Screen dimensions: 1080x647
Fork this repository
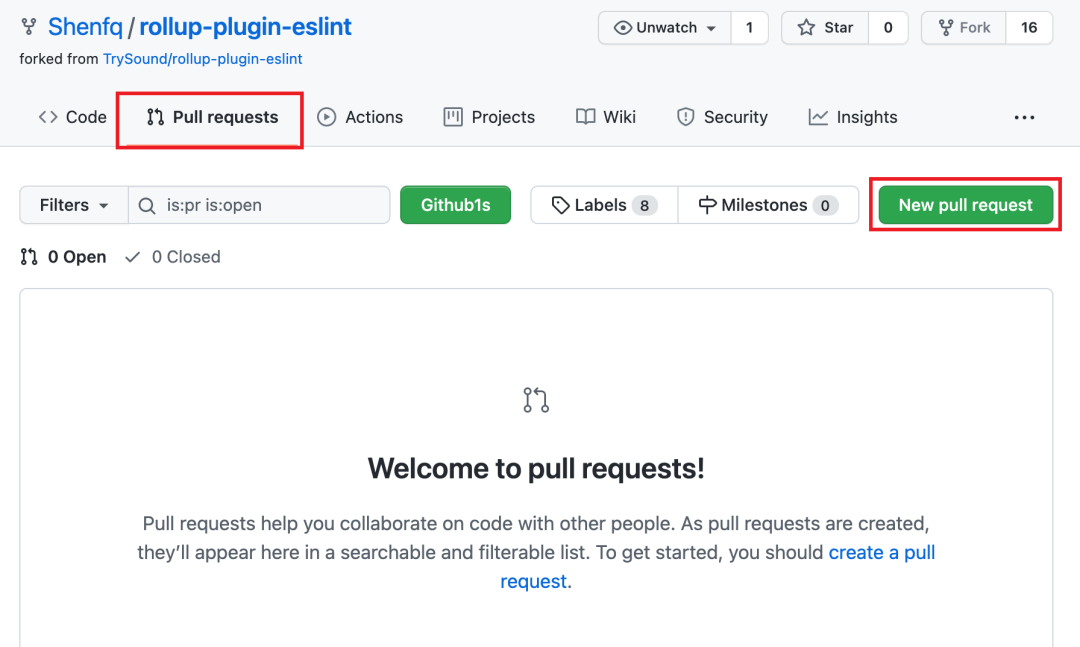click(964, 28)
